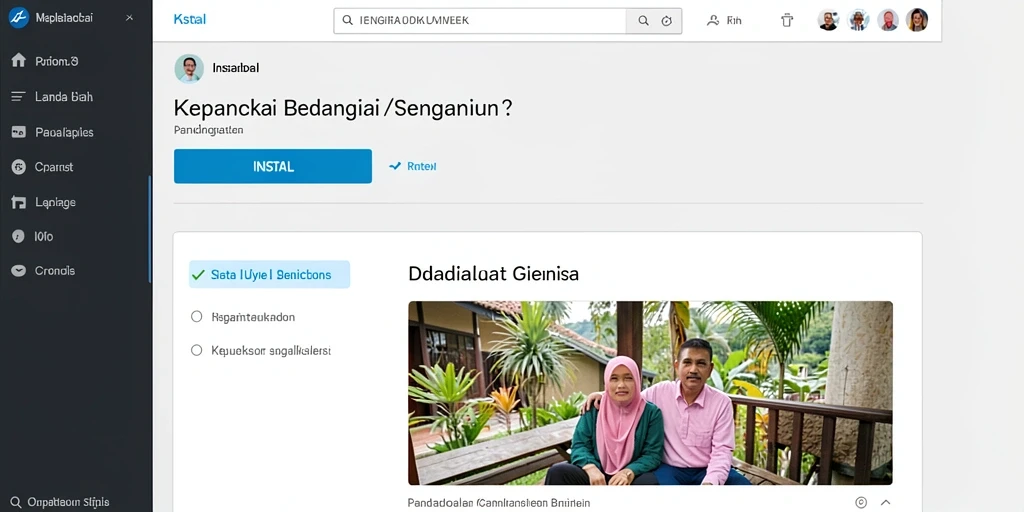Open the Cronols icon in sidebar
Screen dimensions: 1024x512
[x=18, y=270]
